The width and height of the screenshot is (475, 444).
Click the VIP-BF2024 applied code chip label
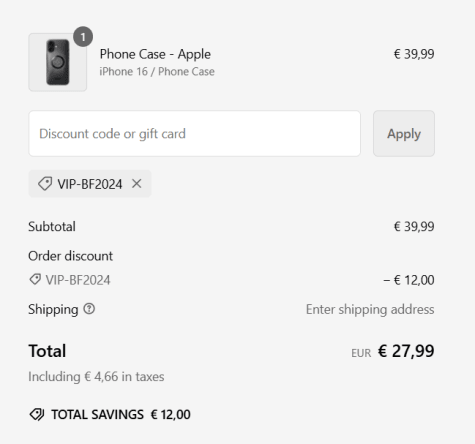pos(90,184)
